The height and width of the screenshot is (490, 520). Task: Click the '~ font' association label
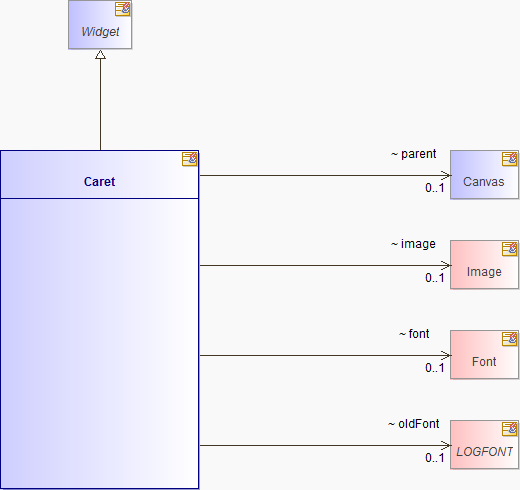point(414,334)
